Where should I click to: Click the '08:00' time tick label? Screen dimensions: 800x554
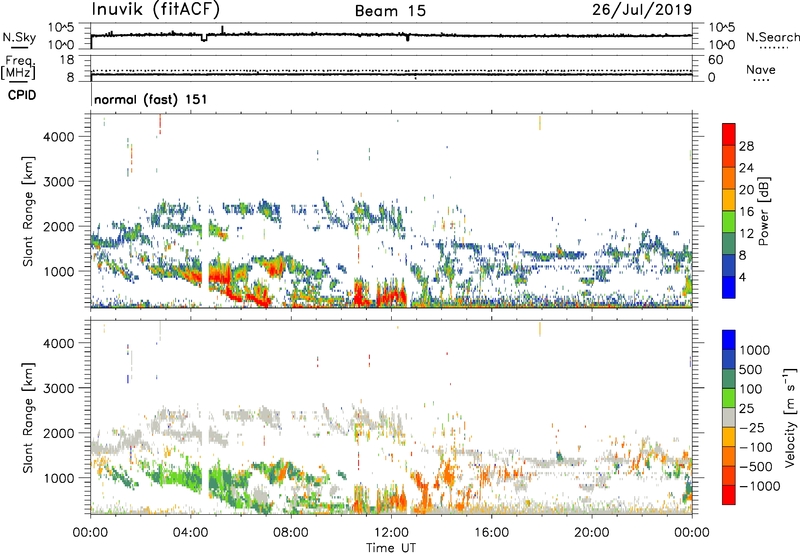291,533
